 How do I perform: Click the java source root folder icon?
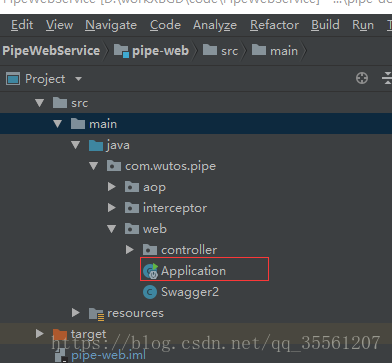96,145
